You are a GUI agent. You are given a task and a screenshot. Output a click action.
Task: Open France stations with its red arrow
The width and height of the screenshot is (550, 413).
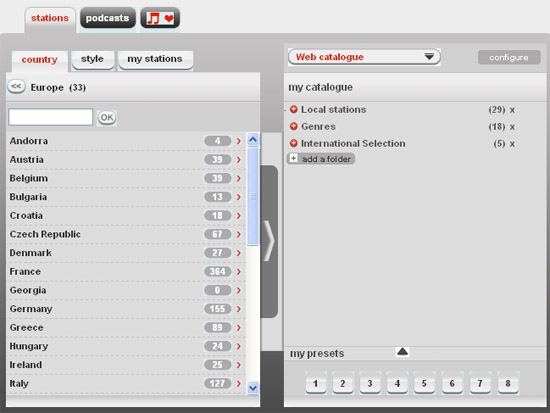[x=239, y=272]
